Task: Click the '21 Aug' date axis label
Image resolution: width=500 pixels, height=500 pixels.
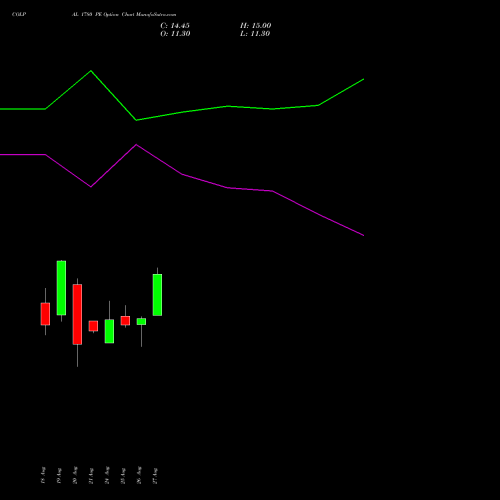Action: 91,475
